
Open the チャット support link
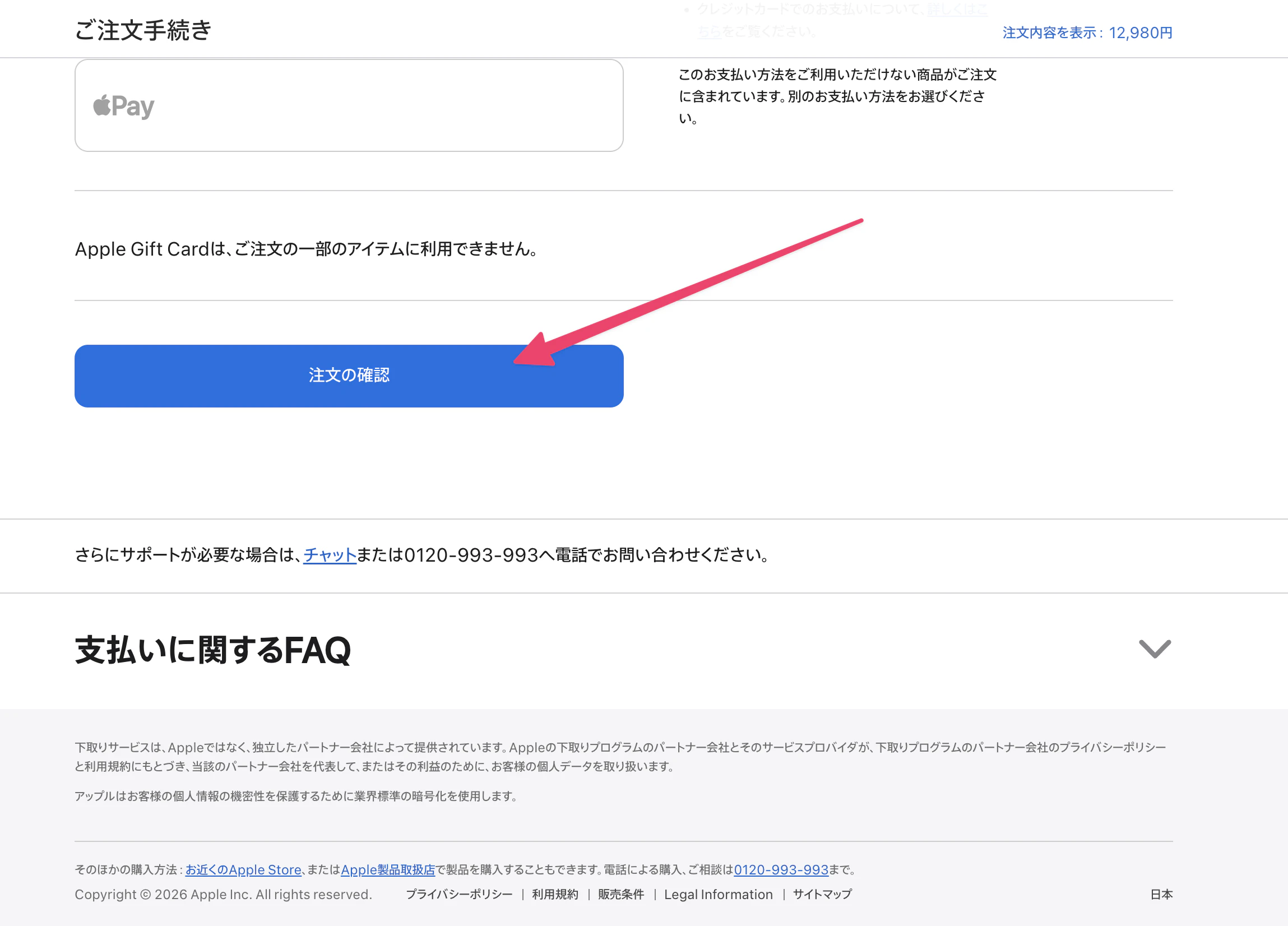pos(330,554)
